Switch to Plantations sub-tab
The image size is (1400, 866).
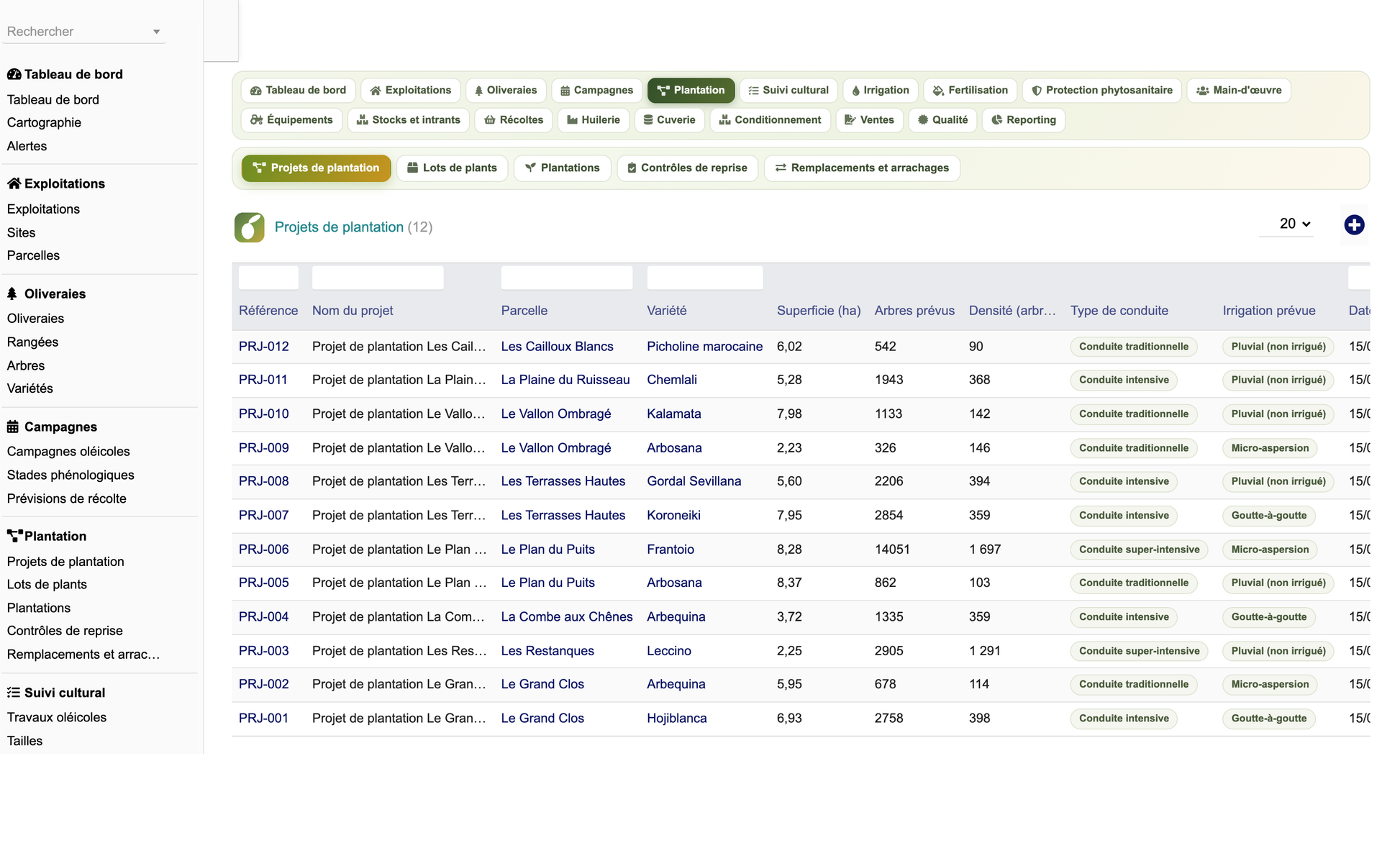click(x=562, y=168)
